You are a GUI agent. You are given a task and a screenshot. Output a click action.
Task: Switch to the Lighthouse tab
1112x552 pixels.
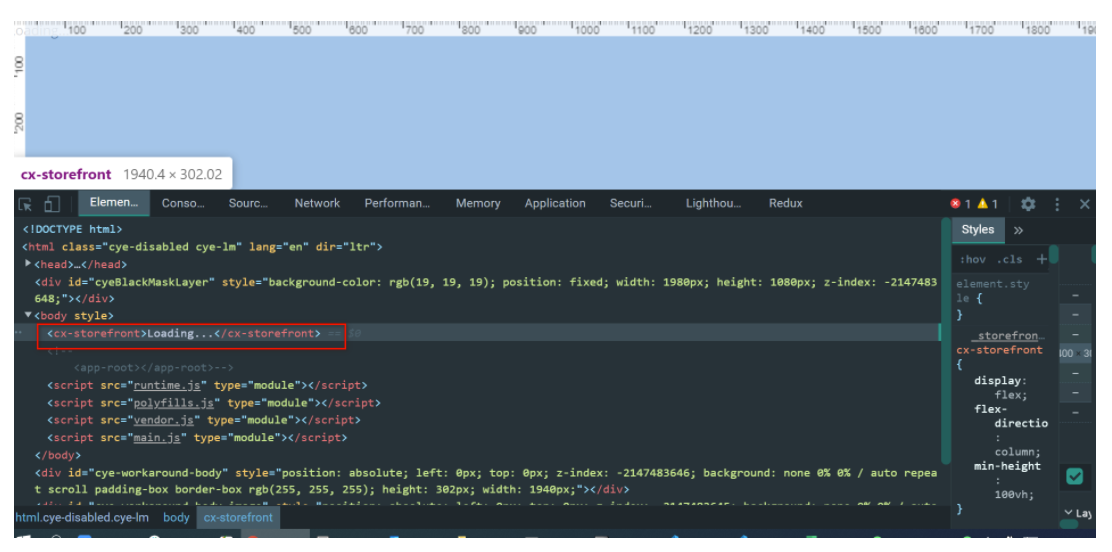coord(713,203)
